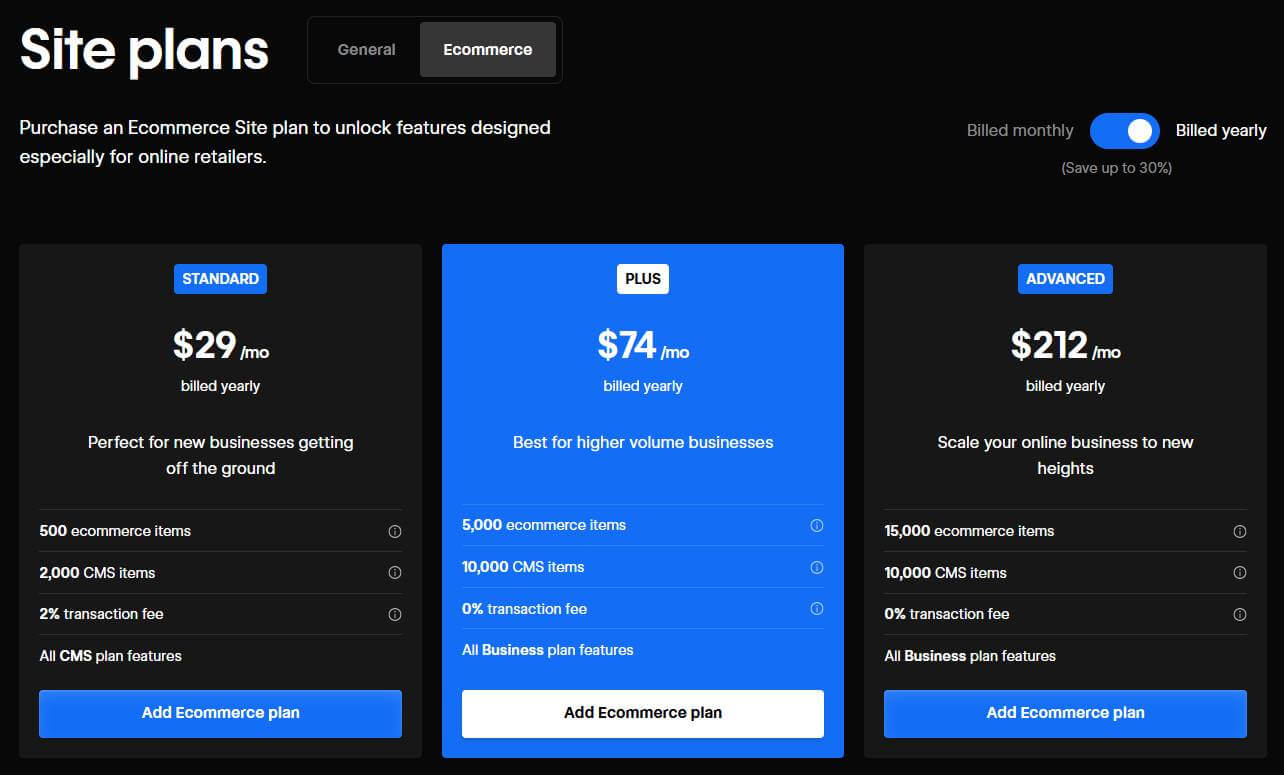Click the STANDARD plan badge
Image resolution: width=1284 pixels, height=775 pixels.
click(220, 279)
